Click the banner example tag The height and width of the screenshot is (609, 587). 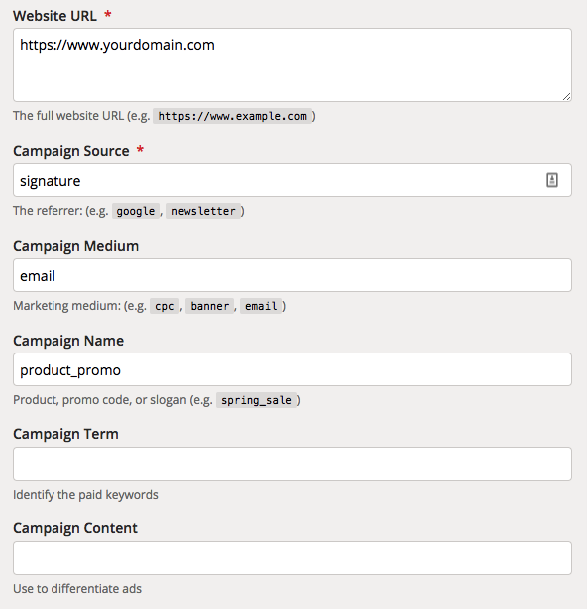click(x=209, y=306)
